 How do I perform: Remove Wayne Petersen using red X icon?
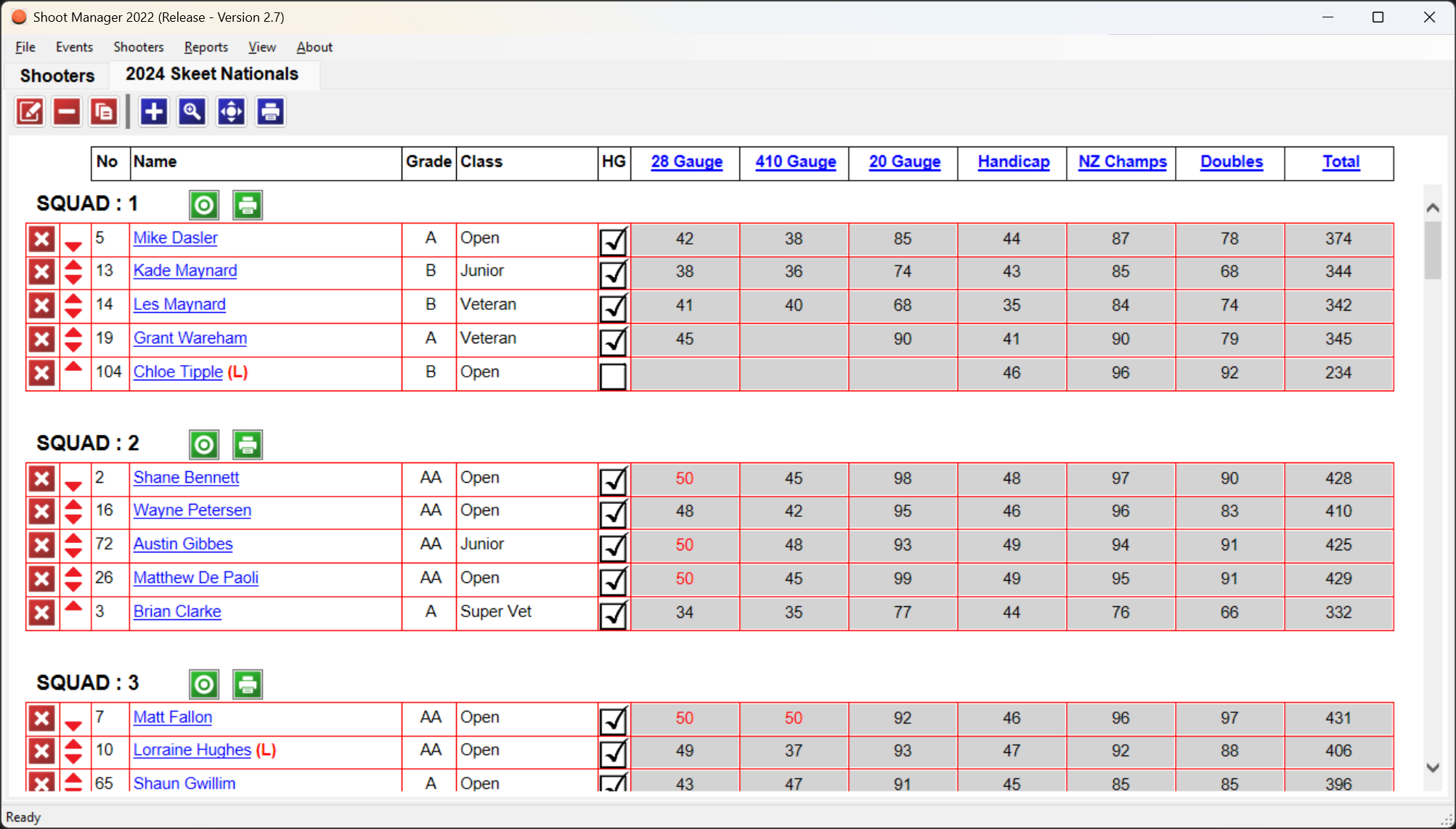tap(42, 512)
